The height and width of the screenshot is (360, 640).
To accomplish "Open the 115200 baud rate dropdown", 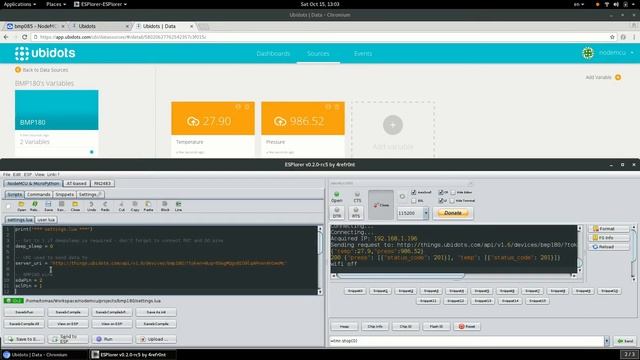I will click(x=426, y=213).
